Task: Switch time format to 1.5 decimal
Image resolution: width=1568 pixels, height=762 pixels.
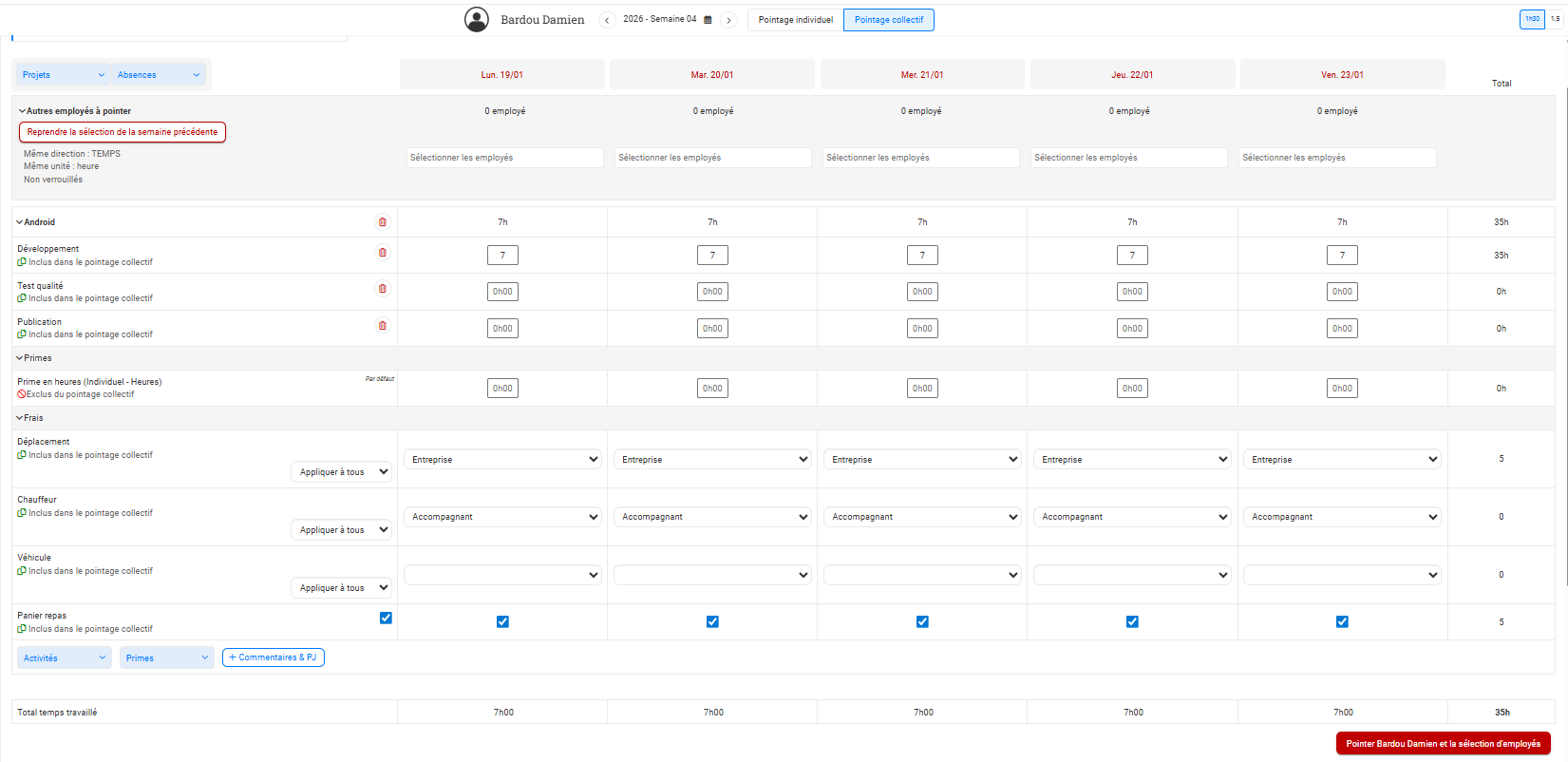Action: tap(1555, 19)
